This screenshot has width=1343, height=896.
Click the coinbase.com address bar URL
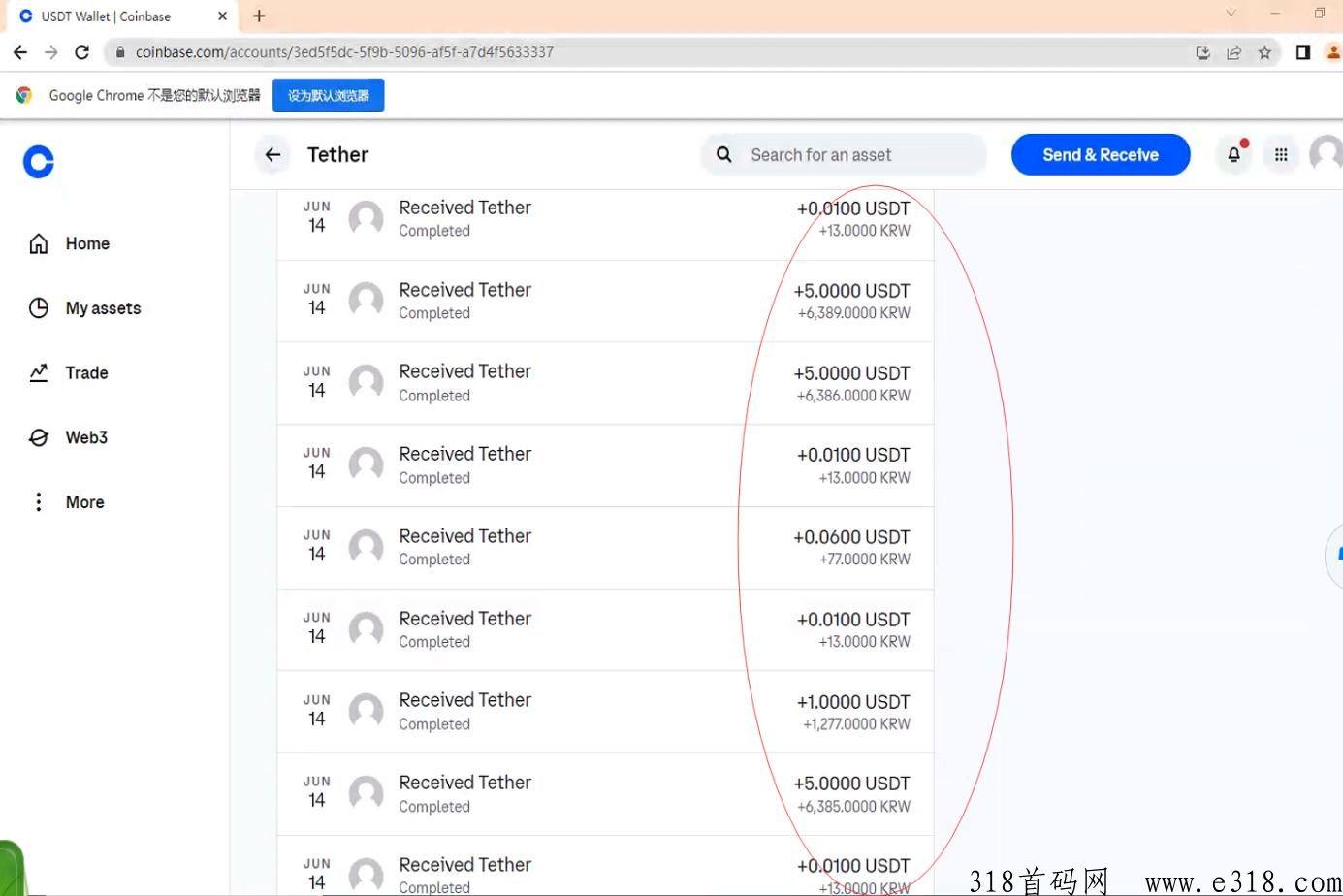coord(344,52)
